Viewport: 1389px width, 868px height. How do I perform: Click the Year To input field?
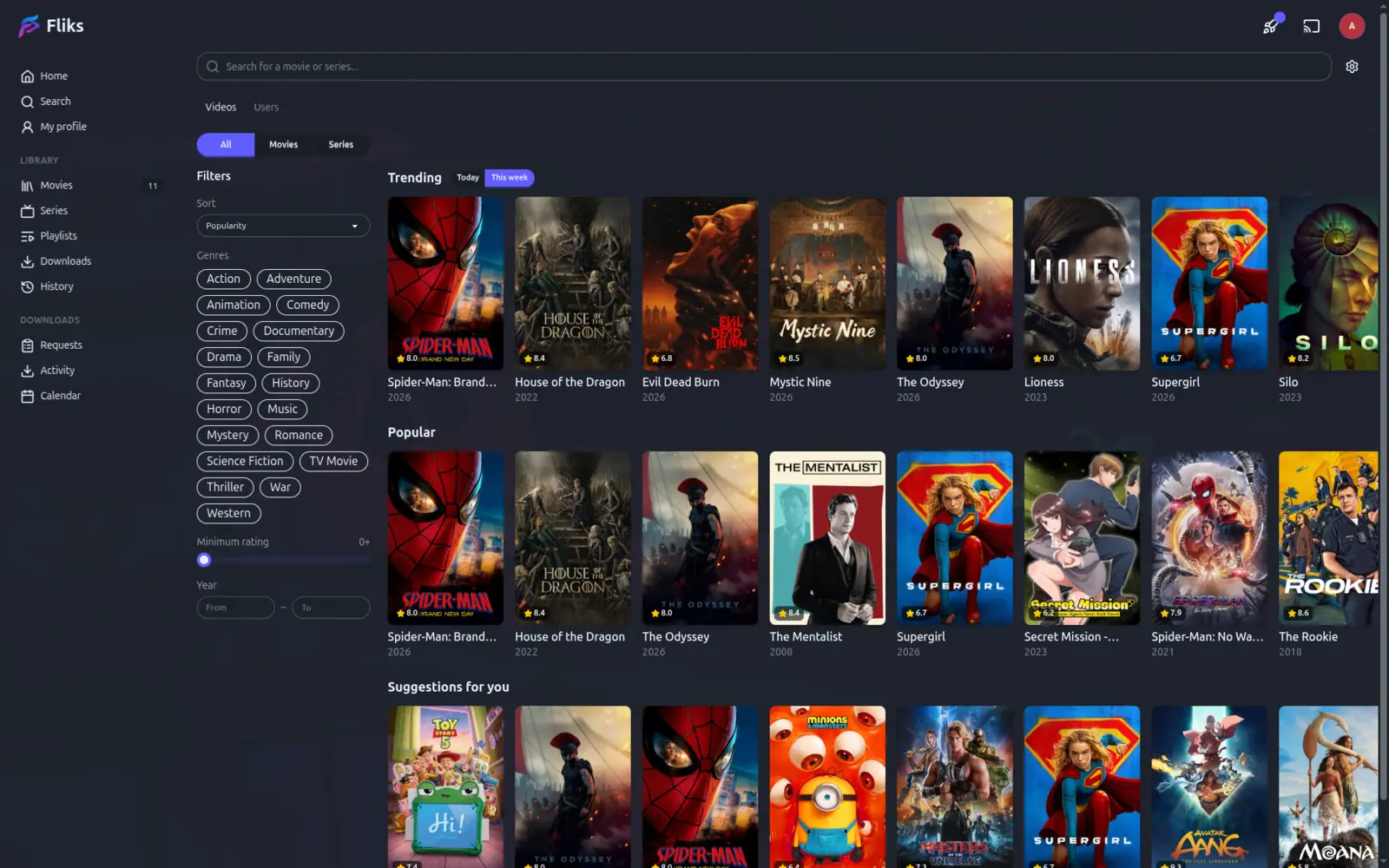pos(331,608)
